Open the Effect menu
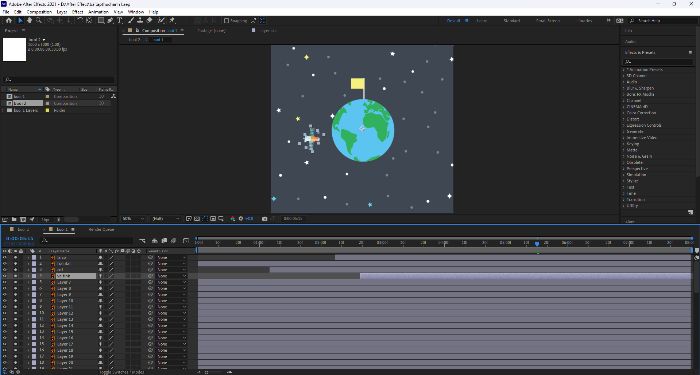 click(77, 12)
